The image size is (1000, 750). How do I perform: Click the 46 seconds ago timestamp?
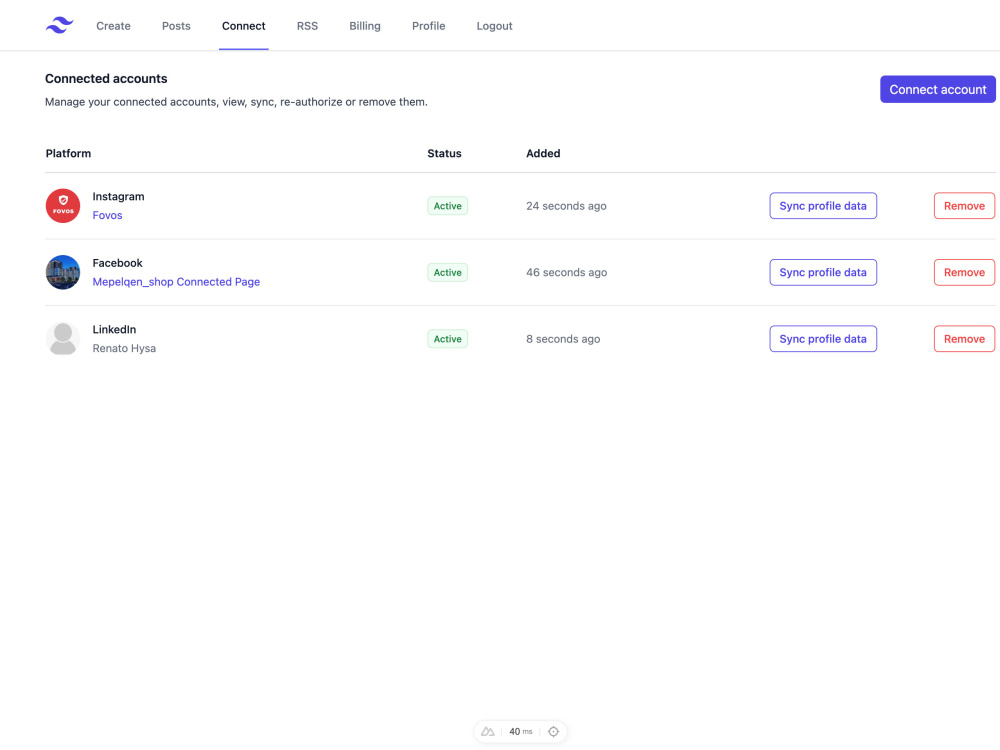(x=566, y=272)
